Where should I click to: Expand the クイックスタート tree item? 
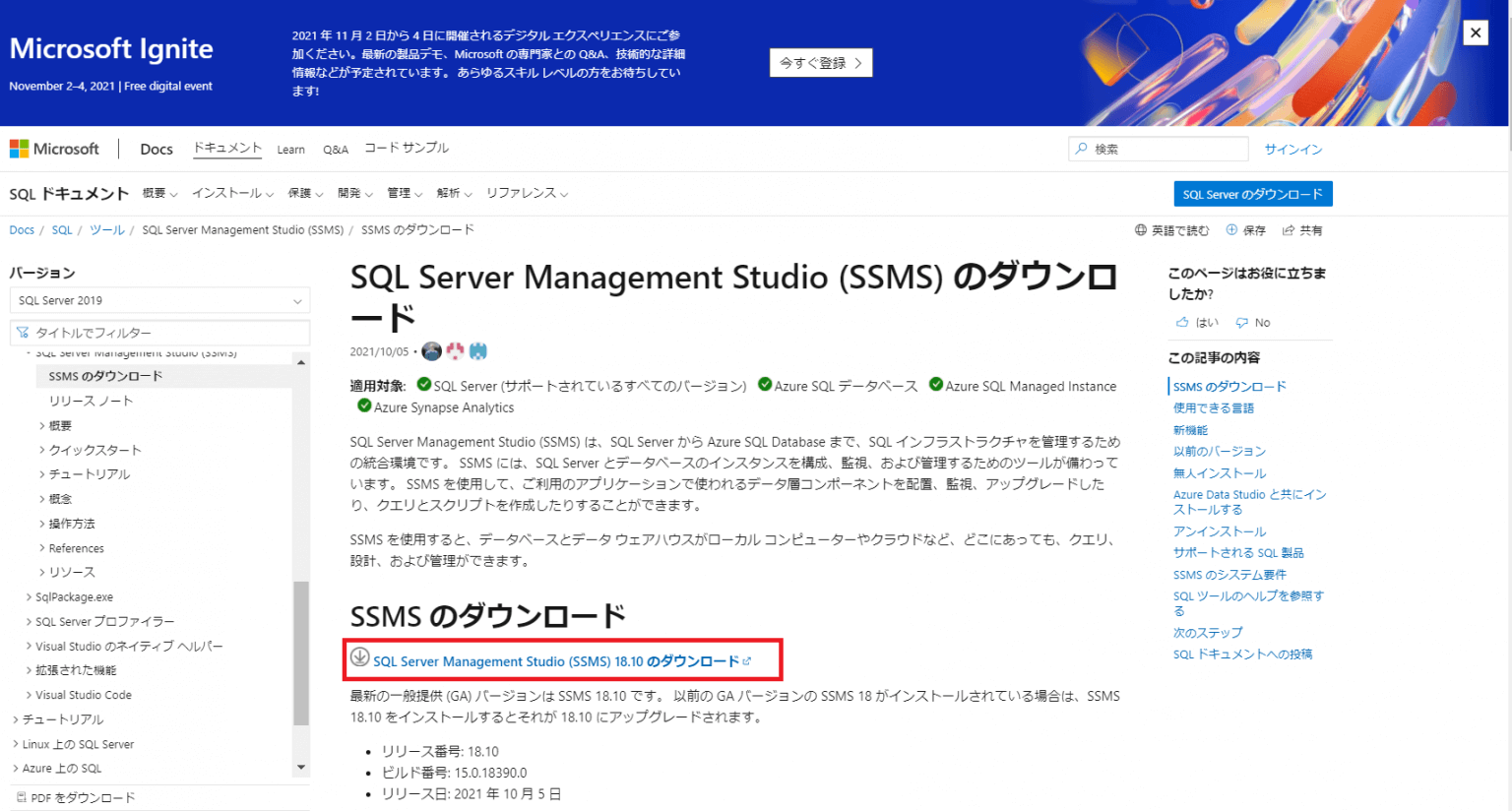coord(41,450)
